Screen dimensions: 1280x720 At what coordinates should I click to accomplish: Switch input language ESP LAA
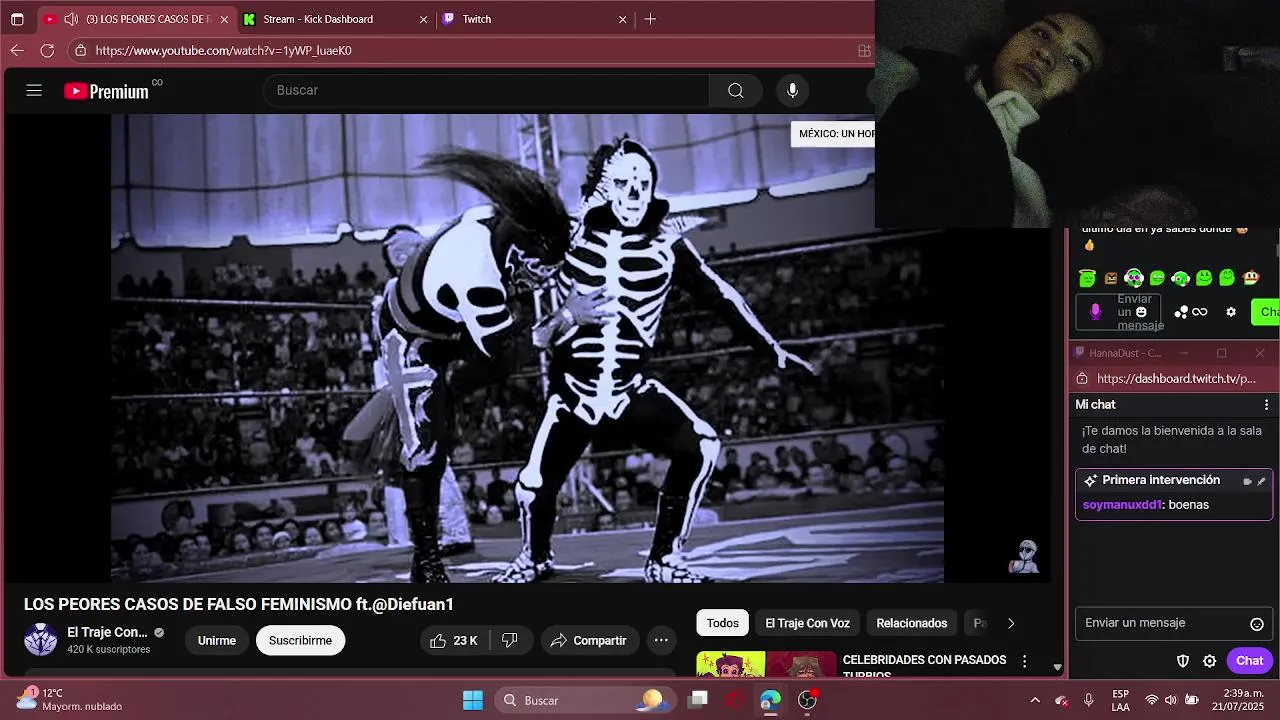click(1121, 700)
